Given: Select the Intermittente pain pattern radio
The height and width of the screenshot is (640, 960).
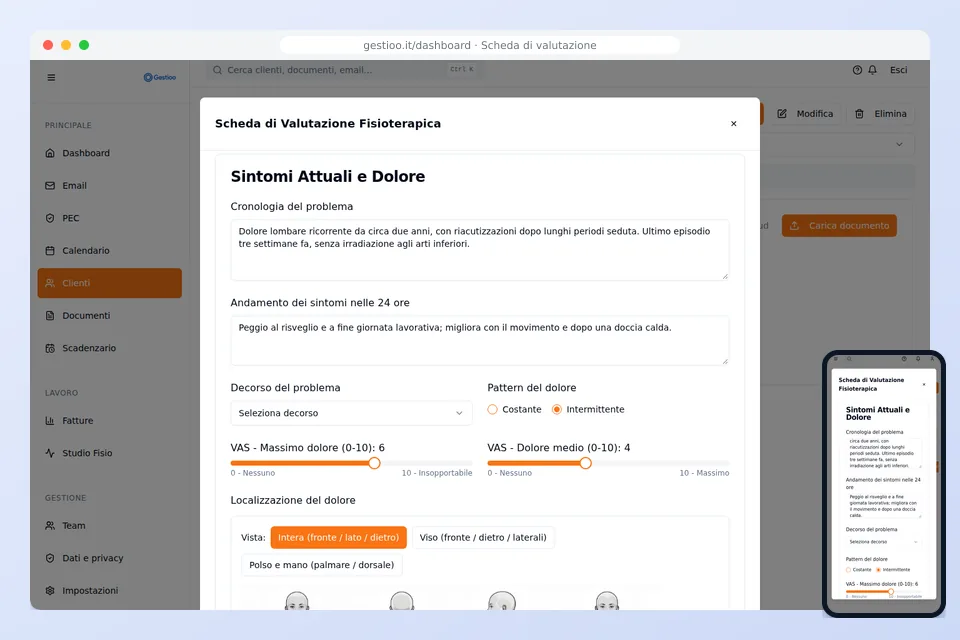Looking at the screenshot, I should (557, 410).
